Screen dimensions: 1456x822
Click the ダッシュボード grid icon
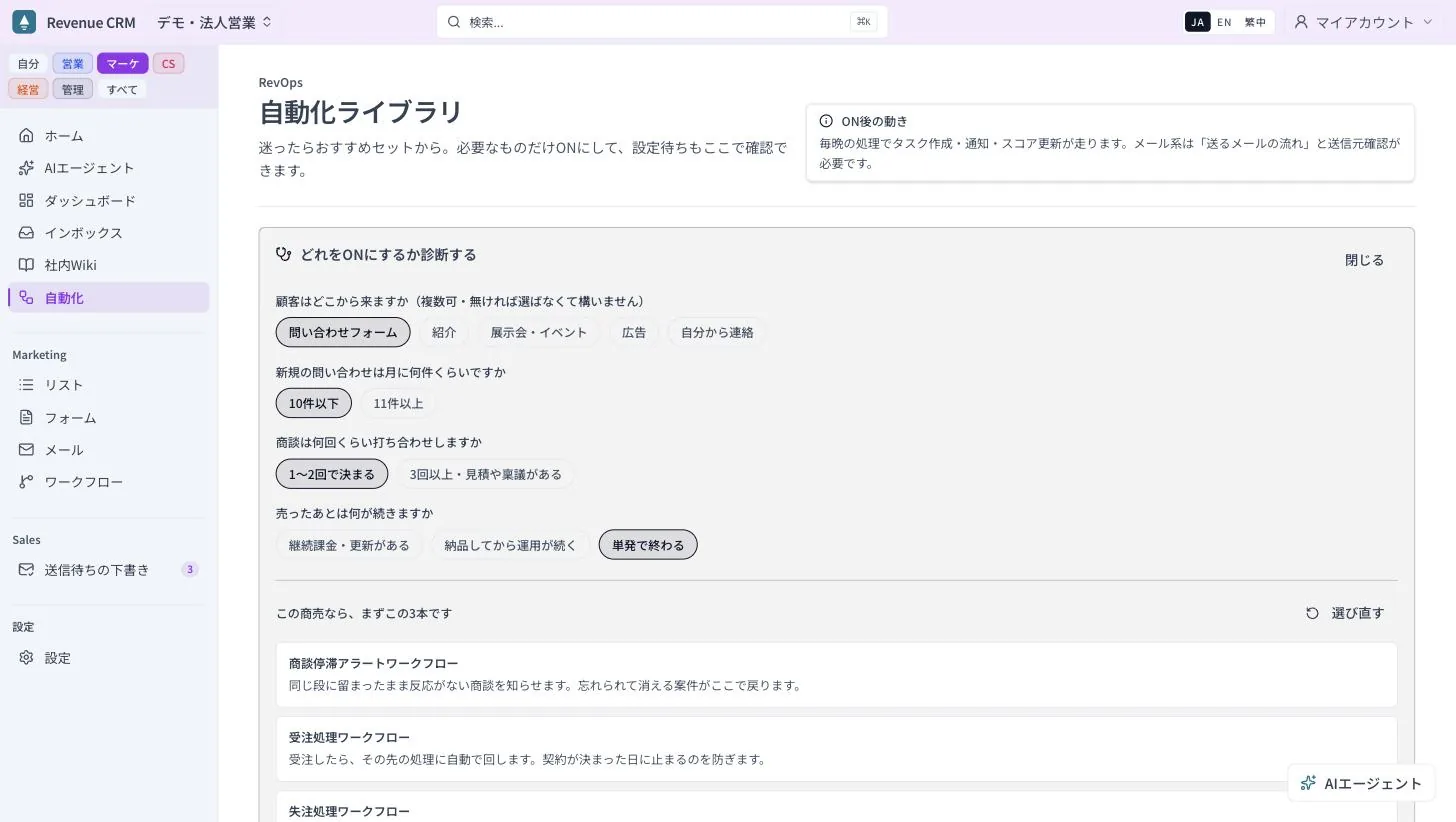point(26,200)
